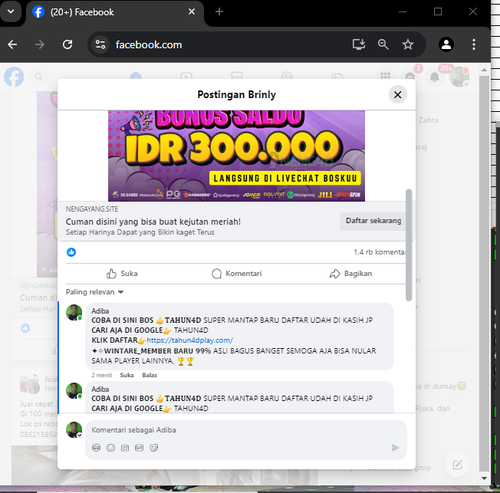Open the IDR 300.000 bonus ad image
Screen dimensions: 500x493
(236, 156)
